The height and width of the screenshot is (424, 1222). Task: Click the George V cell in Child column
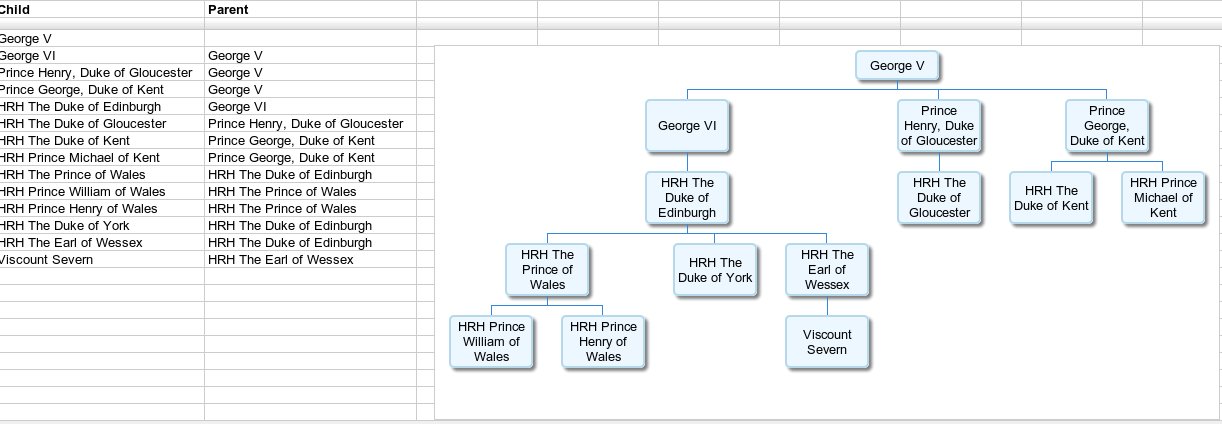[102, 38]
